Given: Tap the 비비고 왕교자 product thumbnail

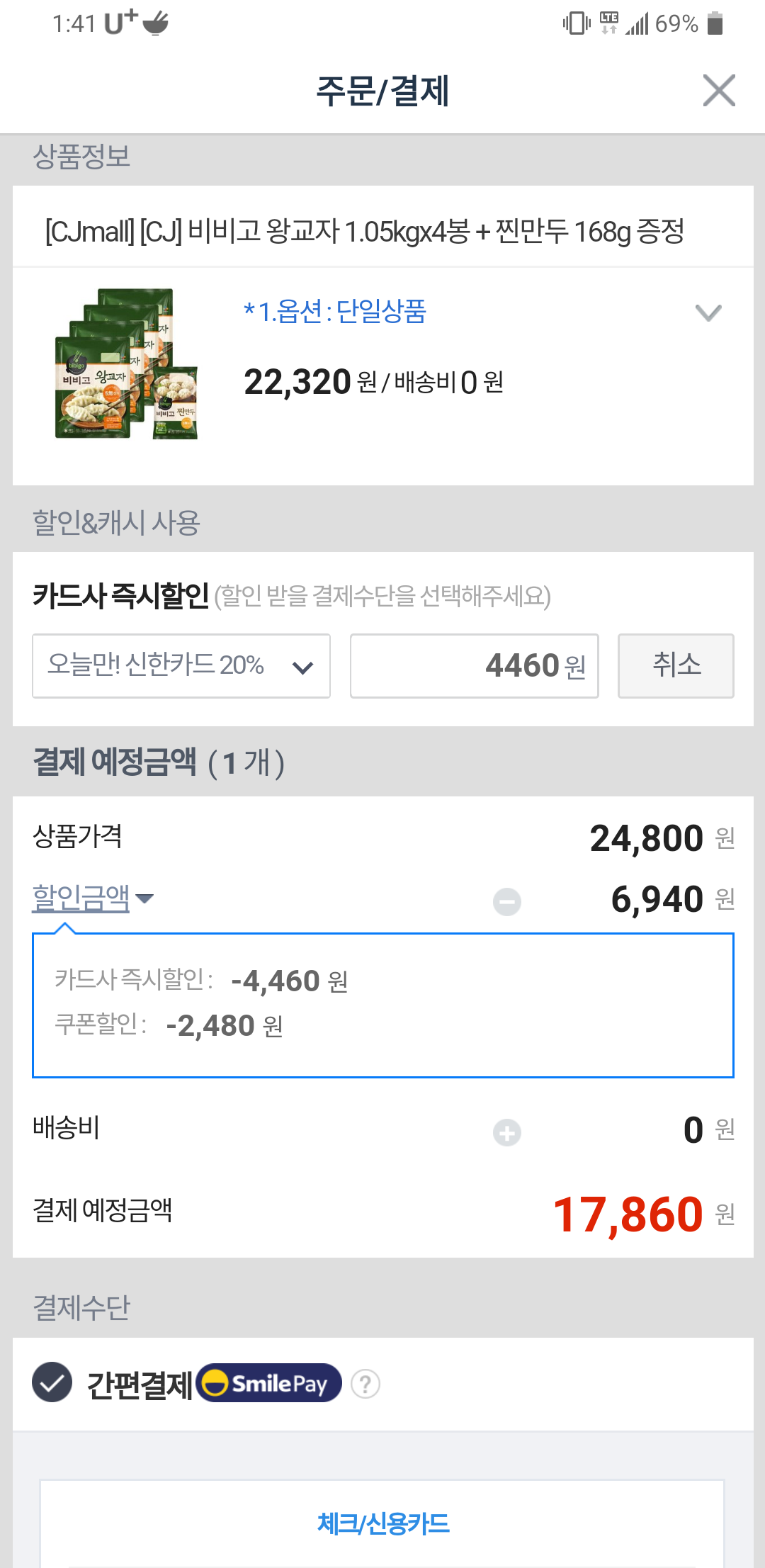Looking at the screenshot, I should click(126, 364).
